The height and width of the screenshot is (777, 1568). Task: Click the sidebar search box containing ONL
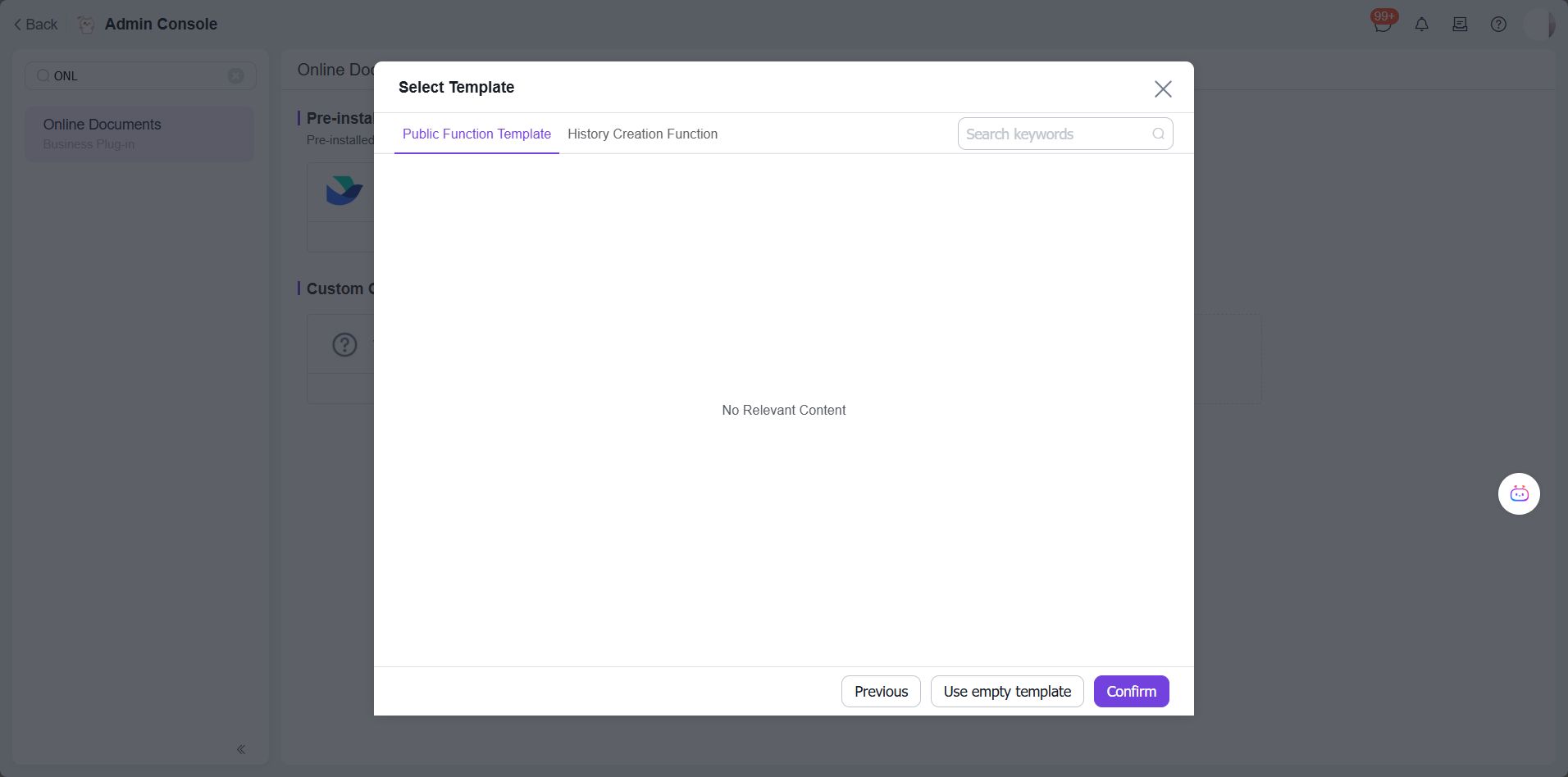click(x=135, y=76)
